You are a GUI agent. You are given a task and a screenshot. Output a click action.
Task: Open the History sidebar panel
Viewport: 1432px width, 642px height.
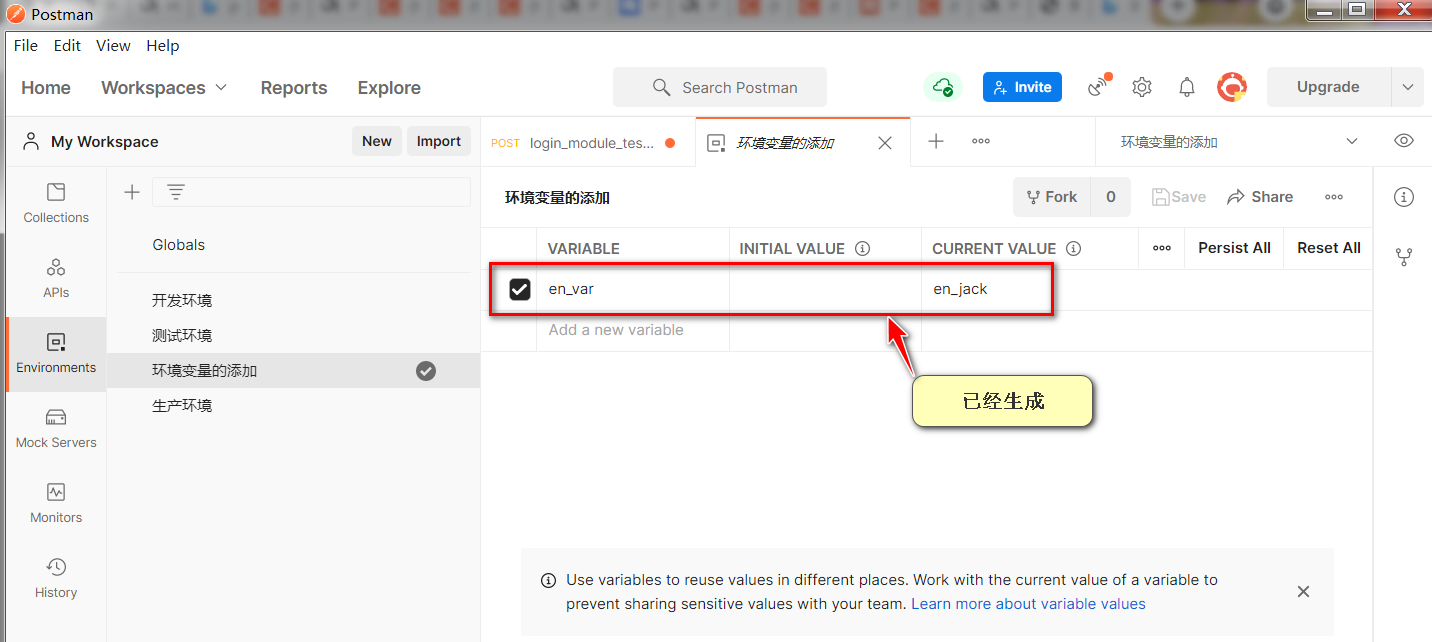click(56, 579)
